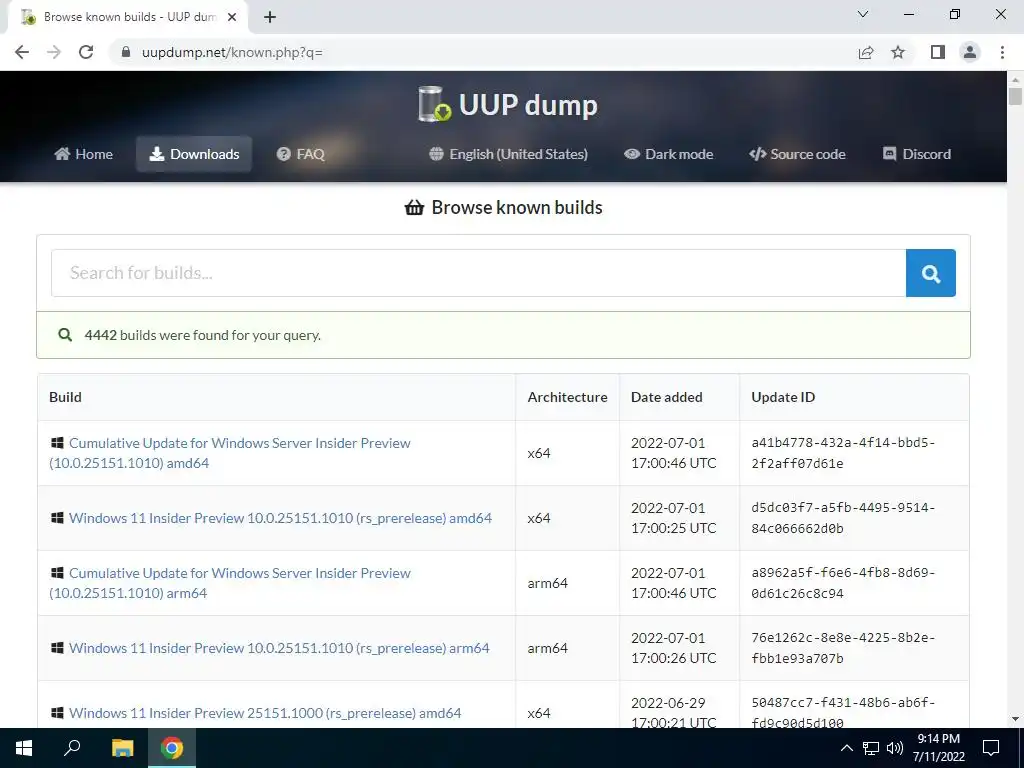Go back in Chrome
The image size is (1024, 768).
[22, 52]
